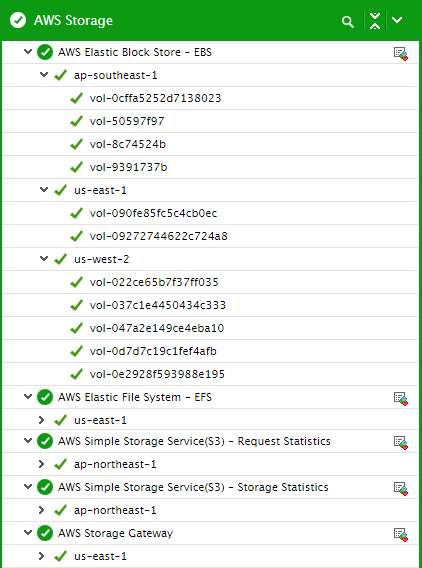The image size is (422, 568).
Task: Collapse us-east-1 region under EBS
Action: tap(44, 189)
